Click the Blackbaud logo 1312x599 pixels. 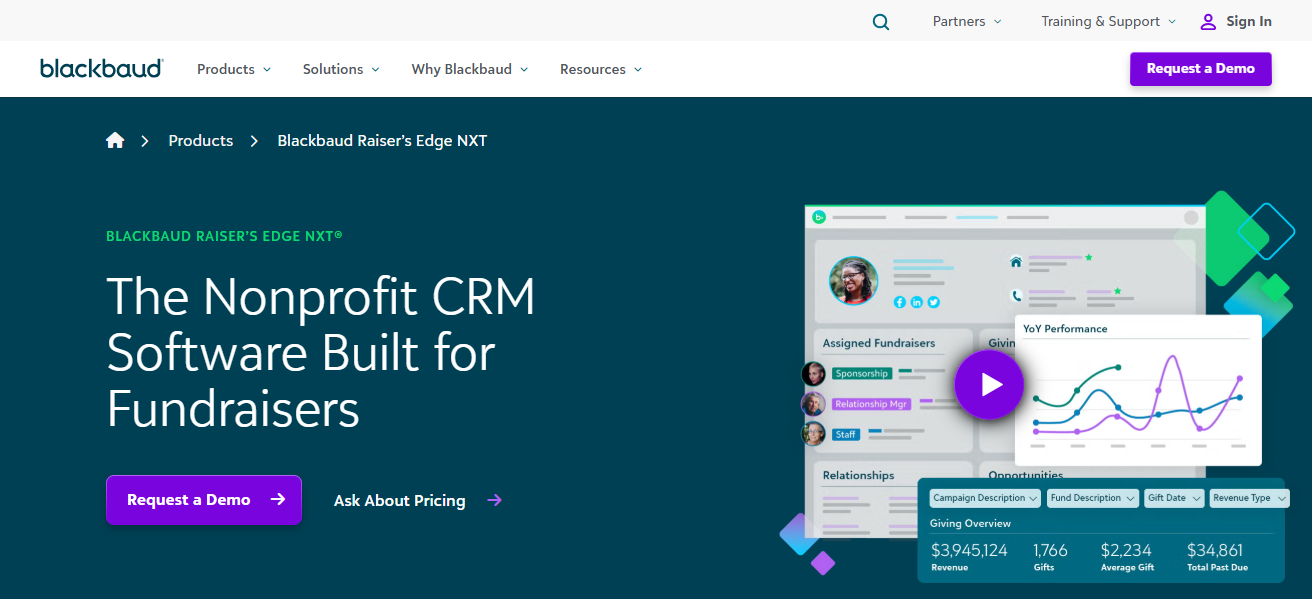pyautogui.click(x=102, y=68)
